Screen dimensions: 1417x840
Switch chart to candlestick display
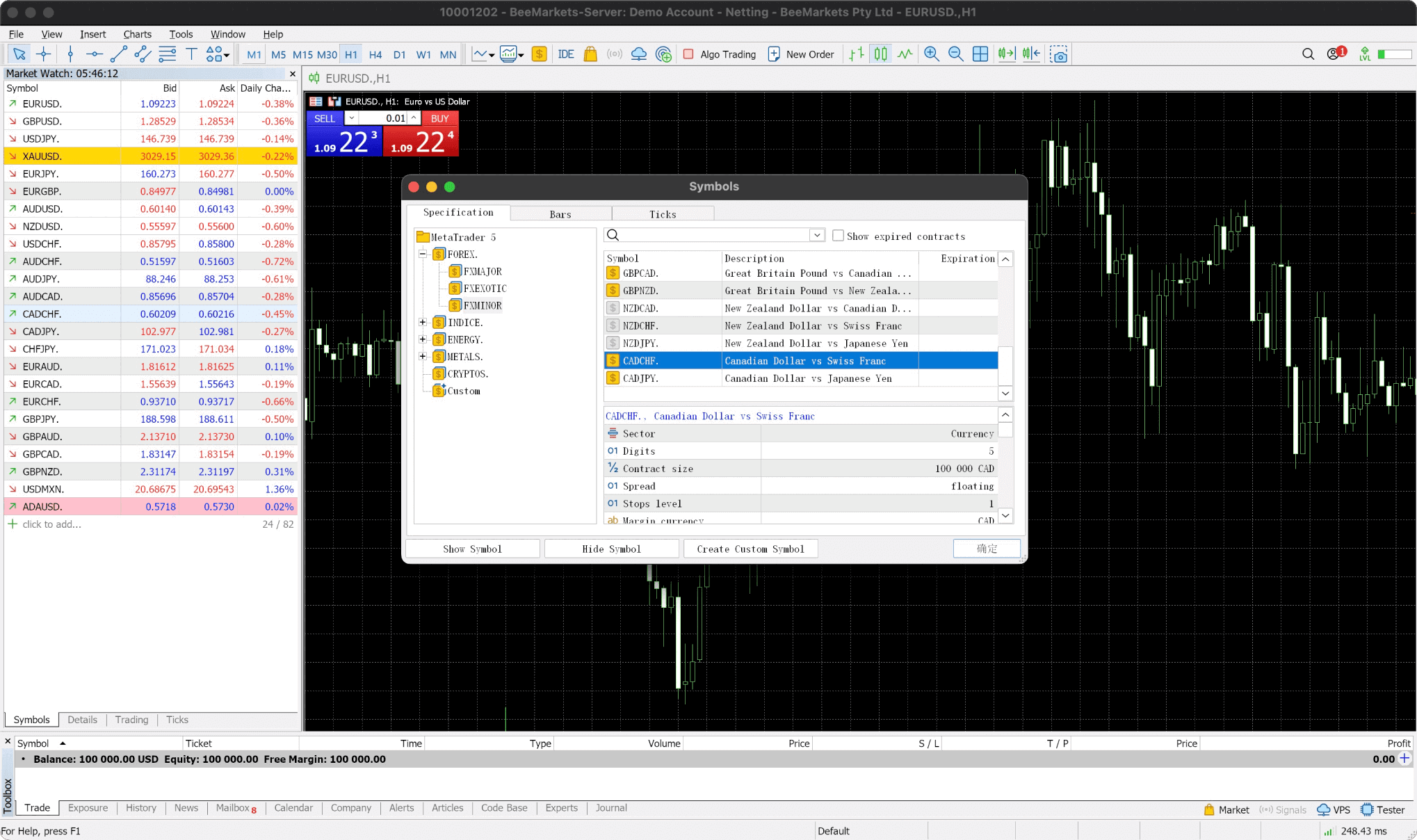click(x=881, y=54)
